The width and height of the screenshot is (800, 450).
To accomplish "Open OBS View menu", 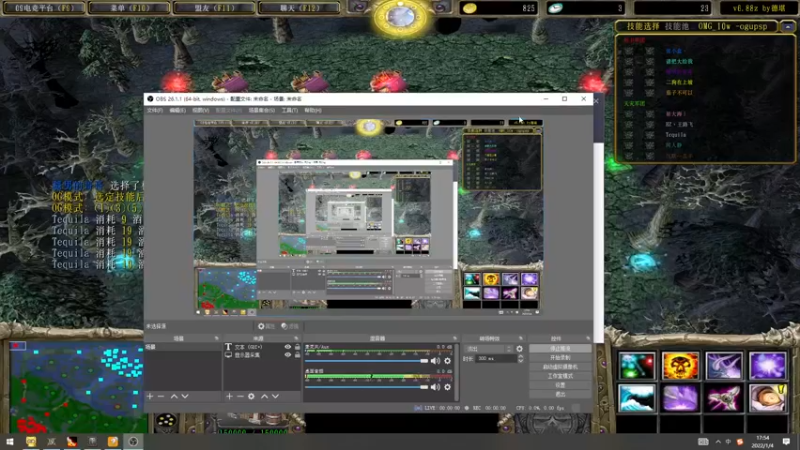I will tap(201, 110).
